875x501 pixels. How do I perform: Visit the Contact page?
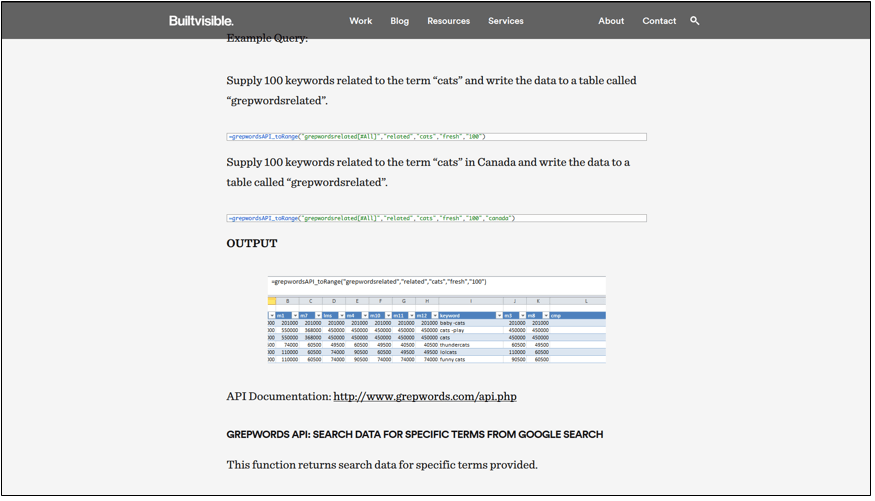pos(659,21)
